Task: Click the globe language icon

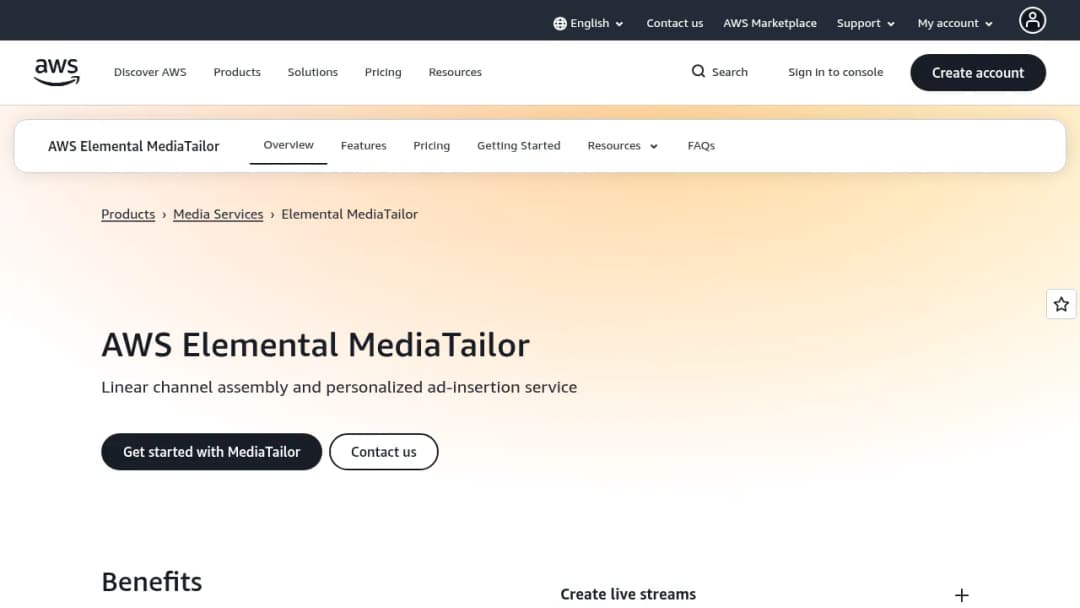Action: coord(560,23)
